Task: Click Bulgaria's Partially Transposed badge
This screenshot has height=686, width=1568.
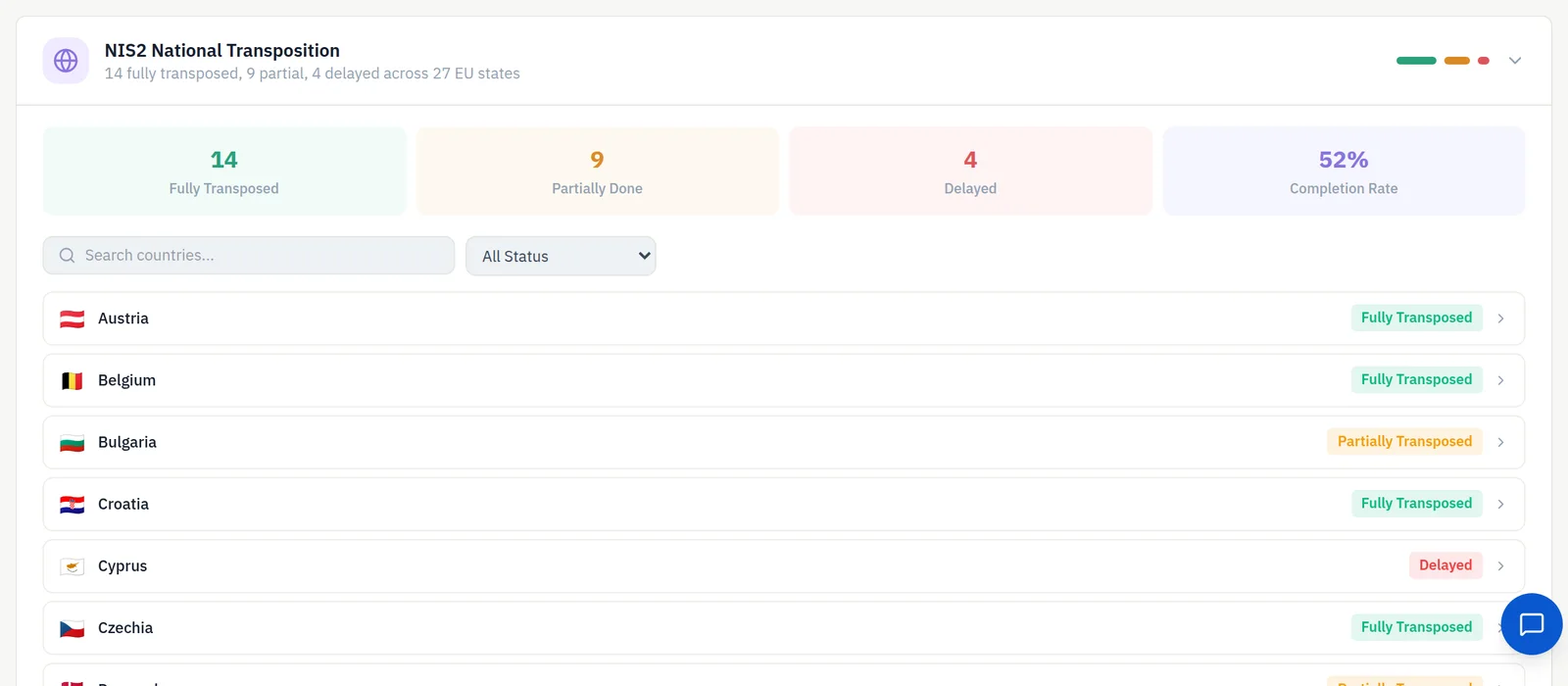Action: [1404, 441]
